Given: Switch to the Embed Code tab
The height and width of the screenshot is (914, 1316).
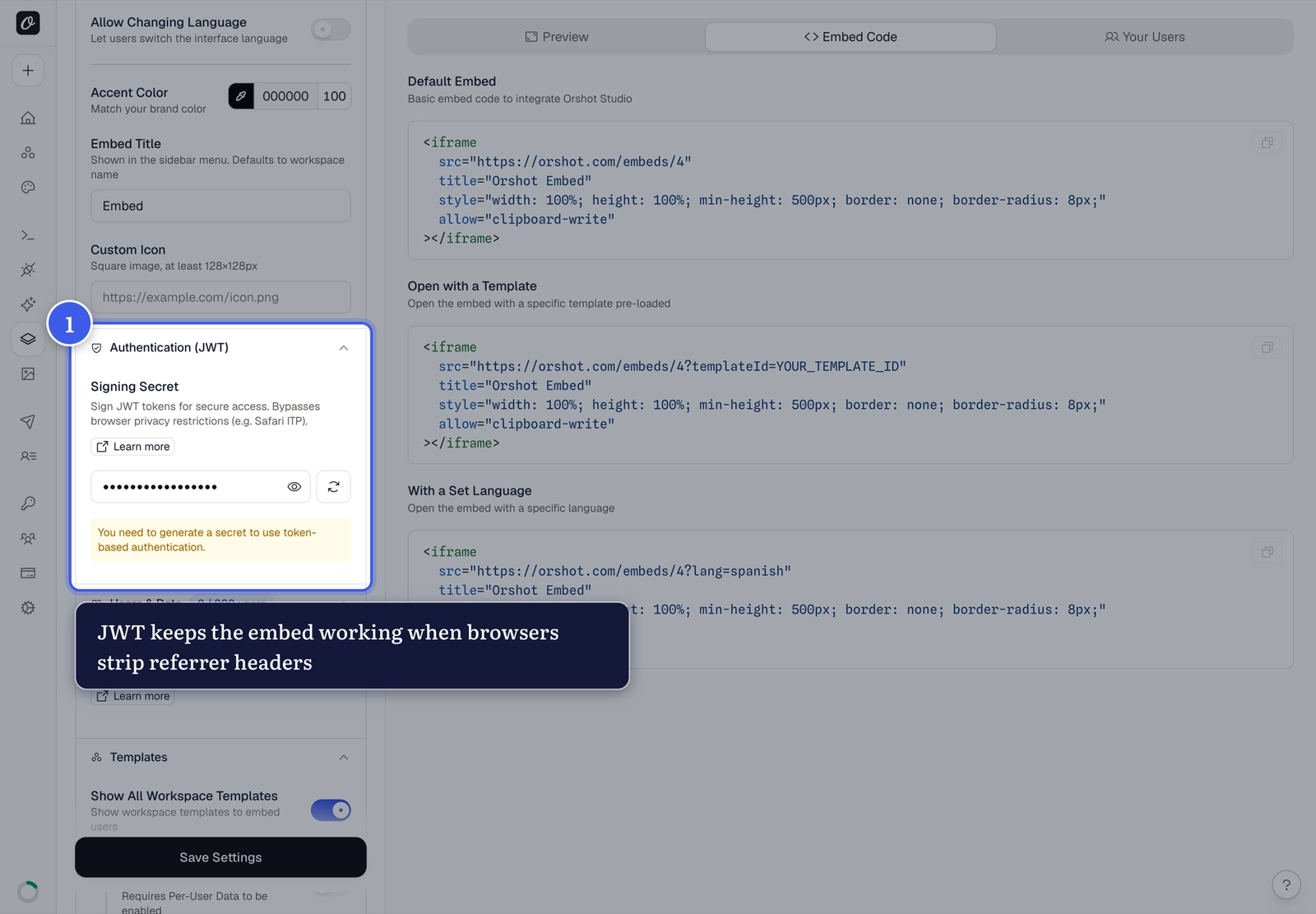Looking at the screenshot, I should click(x=850, y=37).
